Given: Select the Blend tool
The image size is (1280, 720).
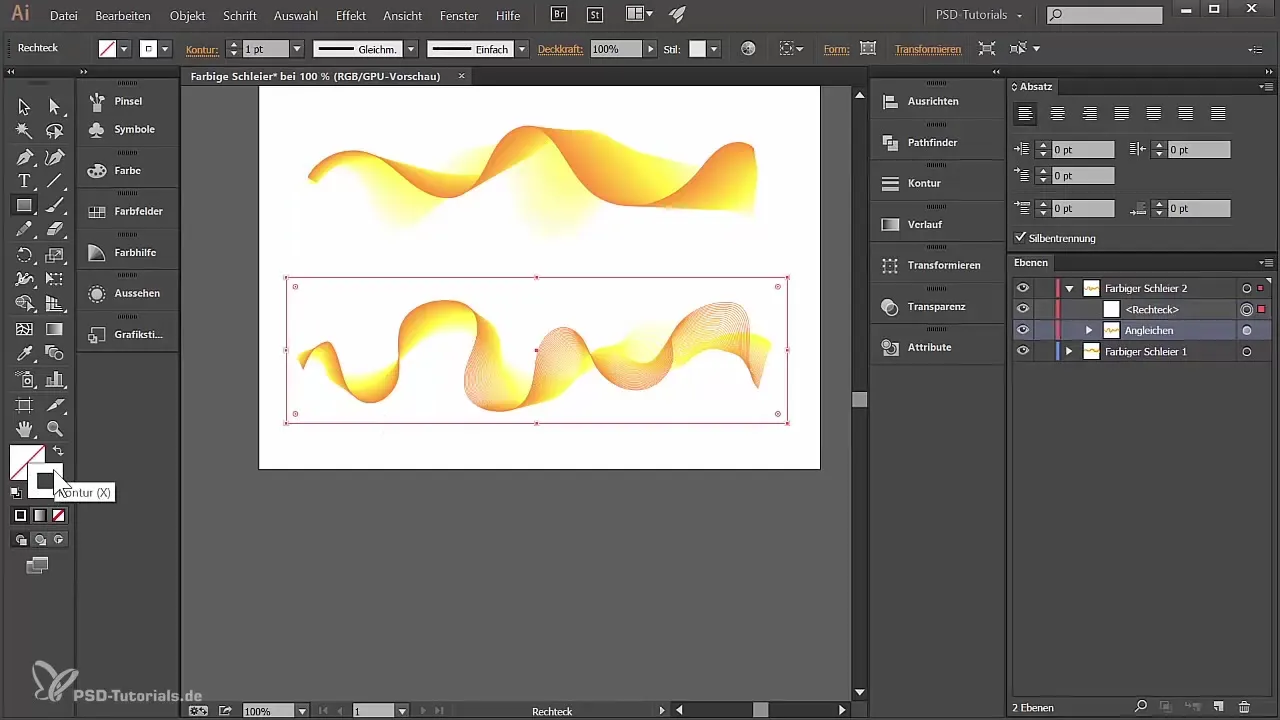Looking at the screenshot, I should coord(55,354).
